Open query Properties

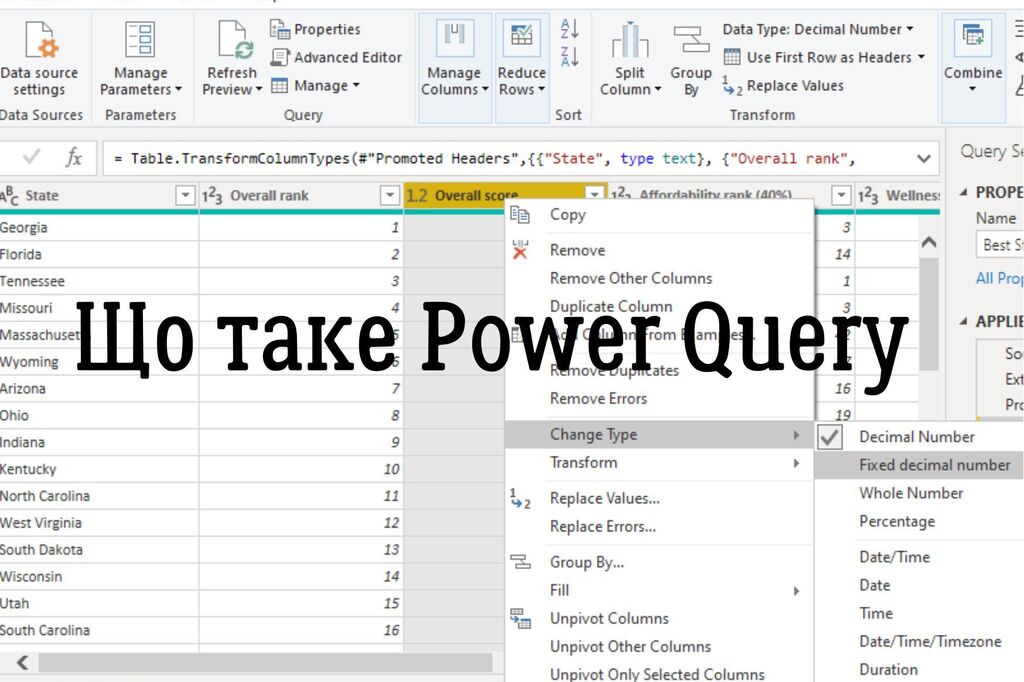point(315,29)
